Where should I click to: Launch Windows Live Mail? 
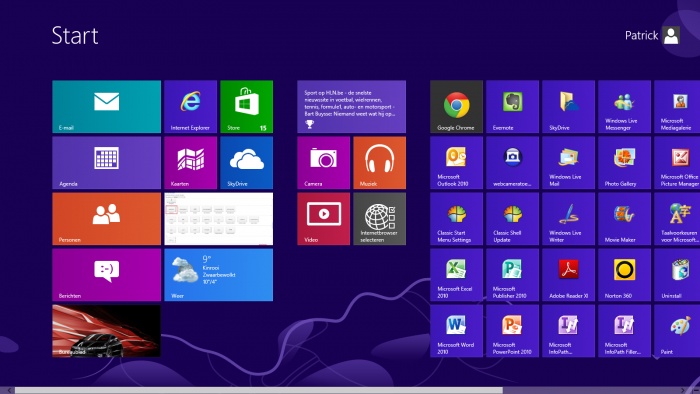coord(568,163)
